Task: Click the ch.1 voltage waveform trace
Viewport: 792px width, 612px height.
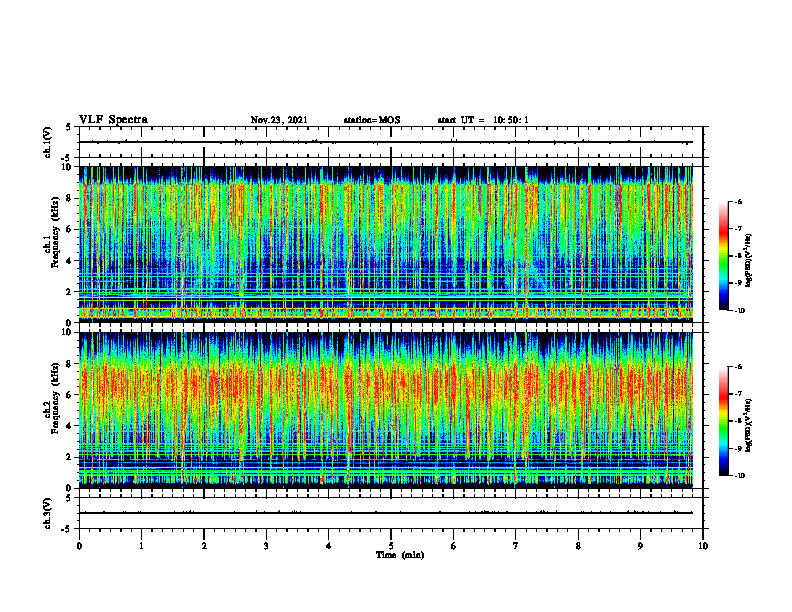Action: (x=386, y=142)
